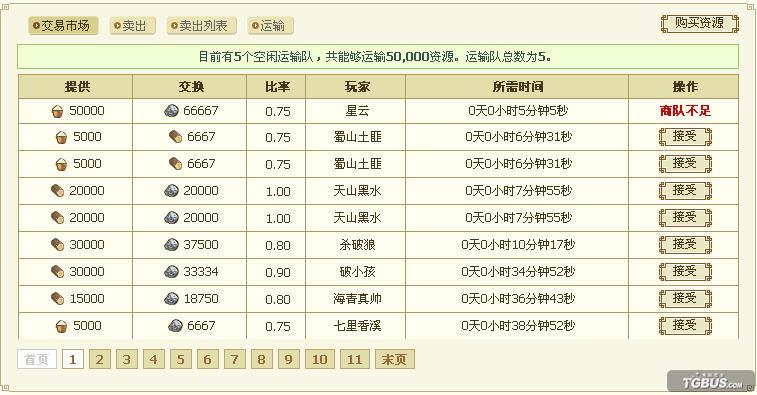Switch to the 卖出 tab
The height and width of the screenshot is (395, 757).
click(x=132, y=26)
